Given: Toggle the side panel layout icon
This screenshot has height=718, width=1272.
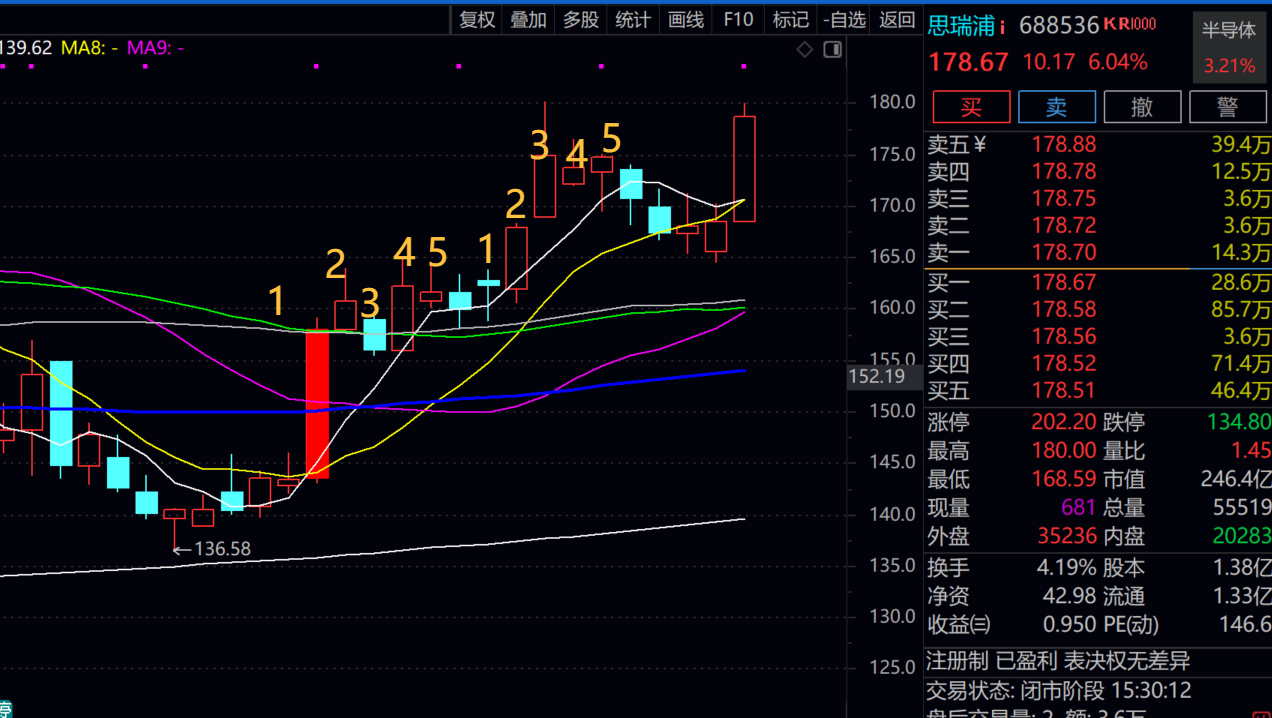Looking at the screenshot, I should [832, 50].
